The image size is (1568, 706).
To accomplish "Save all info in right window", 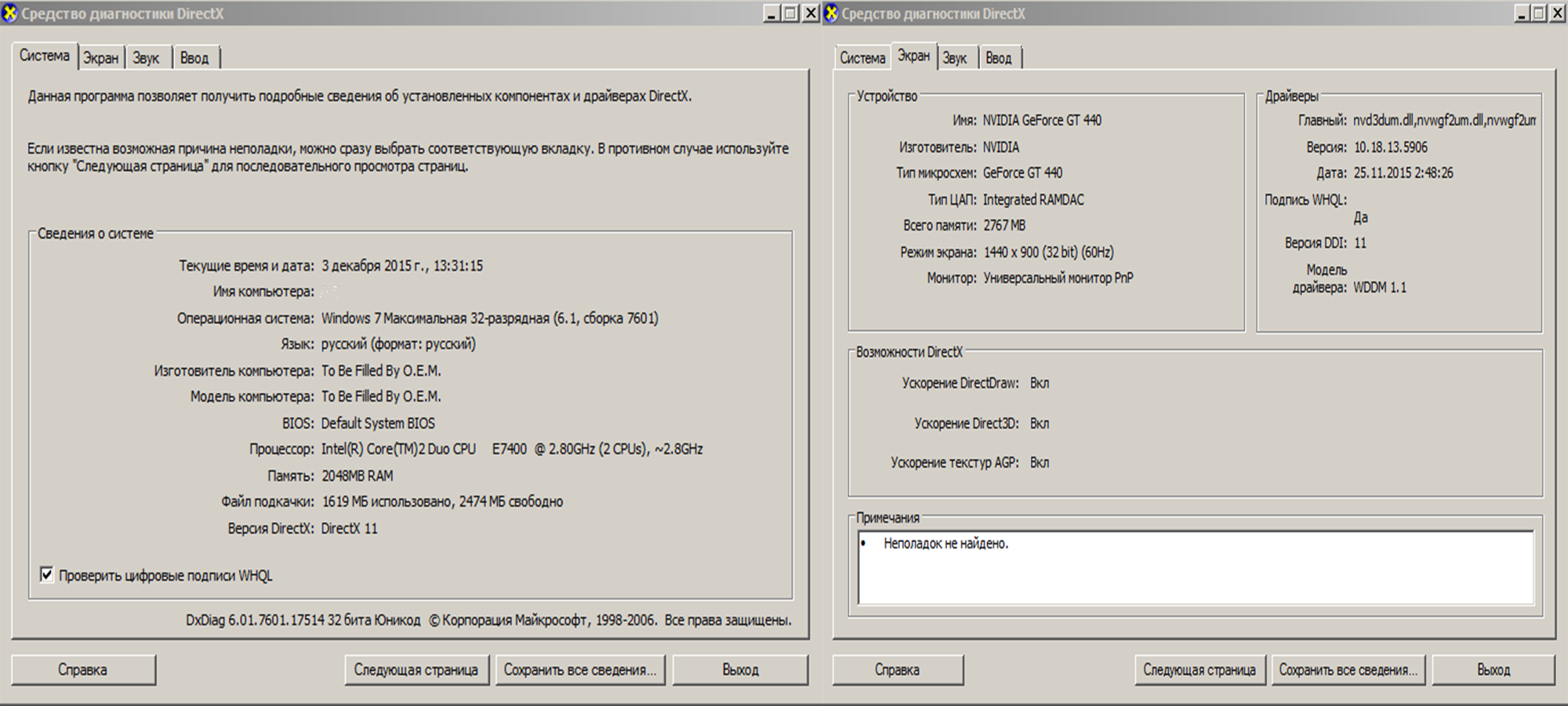I will pos(1348,670).
